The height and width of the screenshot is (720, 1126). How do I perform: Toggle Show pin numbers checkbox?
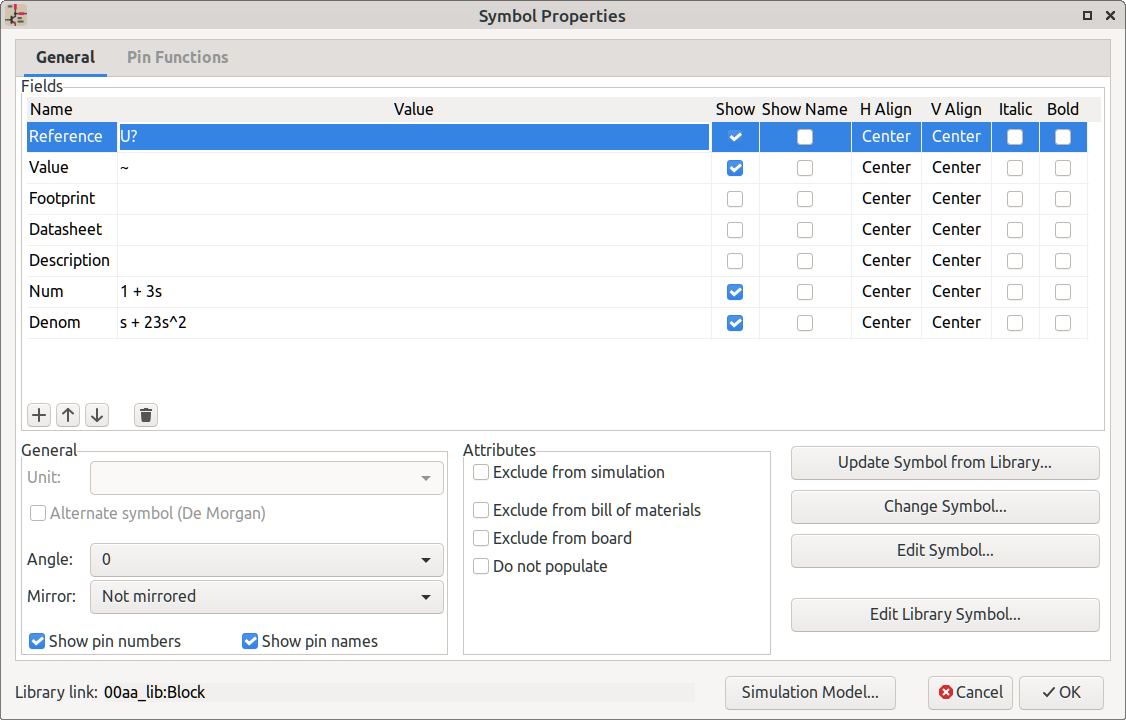click(x=38, y=641)
